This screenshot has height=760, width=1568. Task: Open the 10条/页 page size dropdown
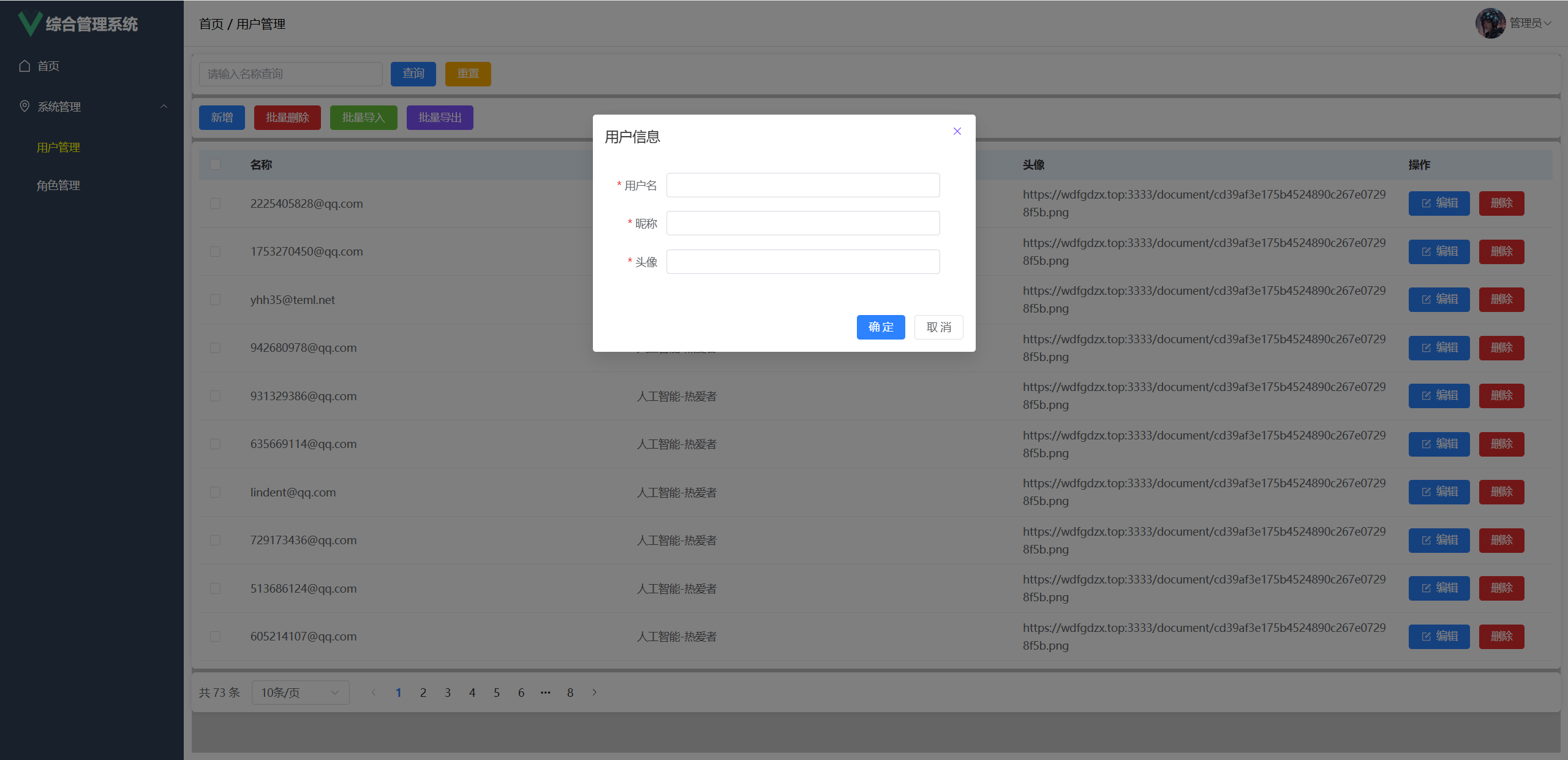click(300, 693)
